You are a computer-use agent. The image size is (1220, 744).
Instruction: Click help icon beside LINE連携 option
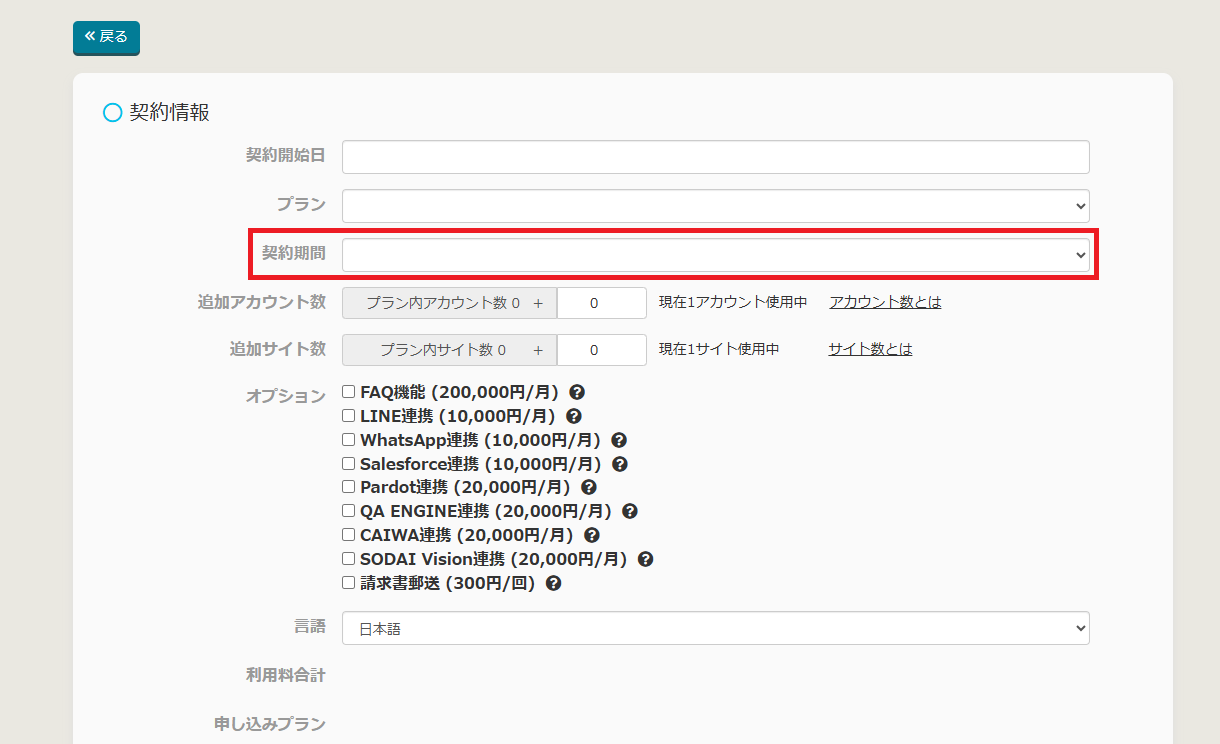pyautogui.click(x=574, y=416)
